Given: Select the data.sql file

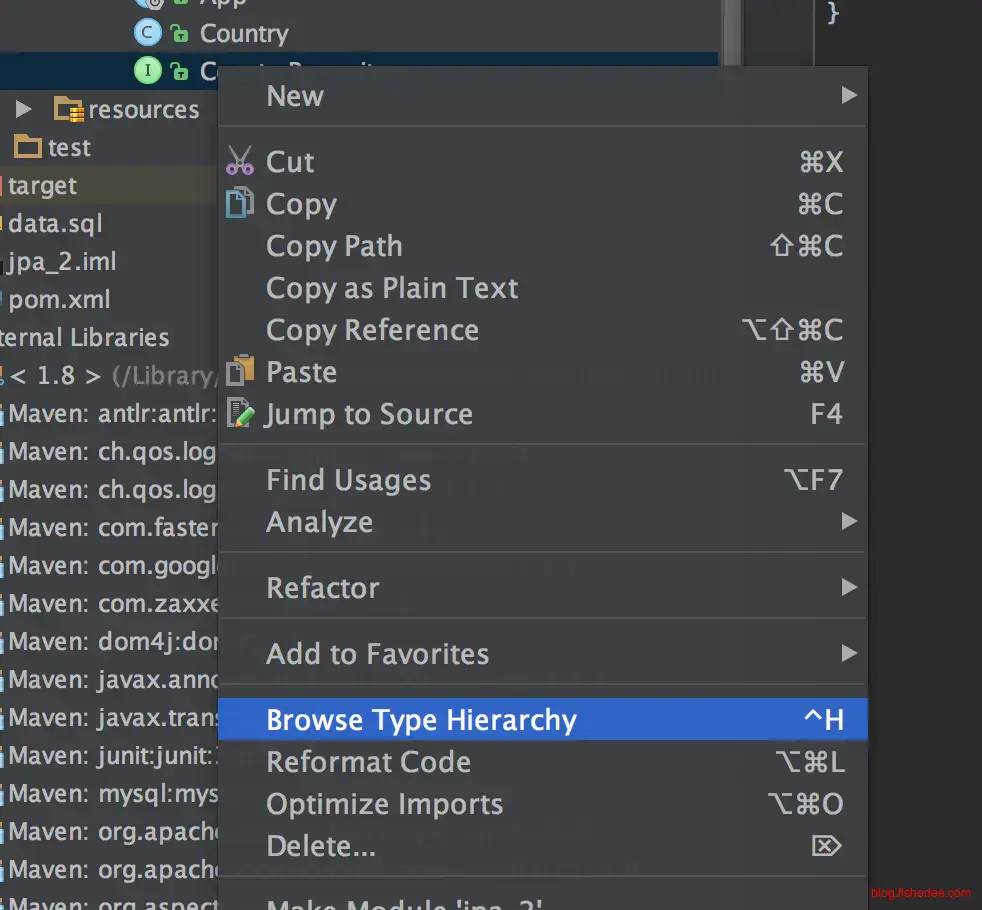Looking at the screenshot, I should click(55, 223).
